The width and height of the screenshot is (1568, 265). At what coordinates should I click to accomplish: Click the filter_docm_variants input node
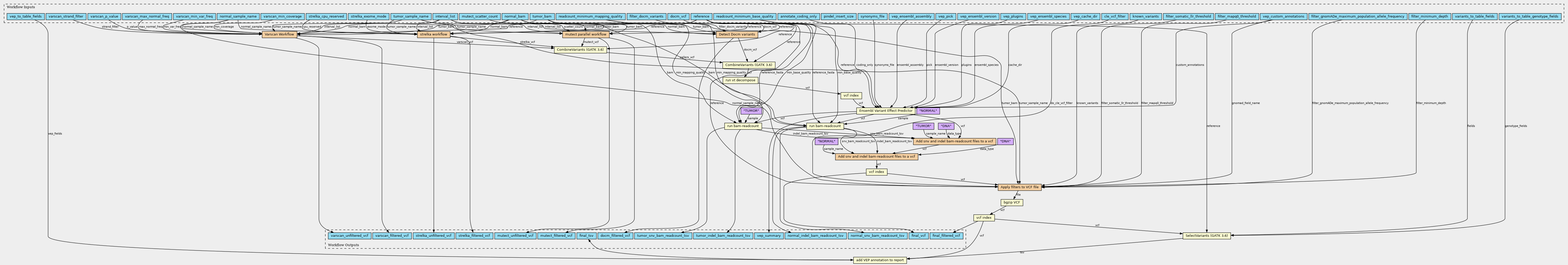click(646, 17)
